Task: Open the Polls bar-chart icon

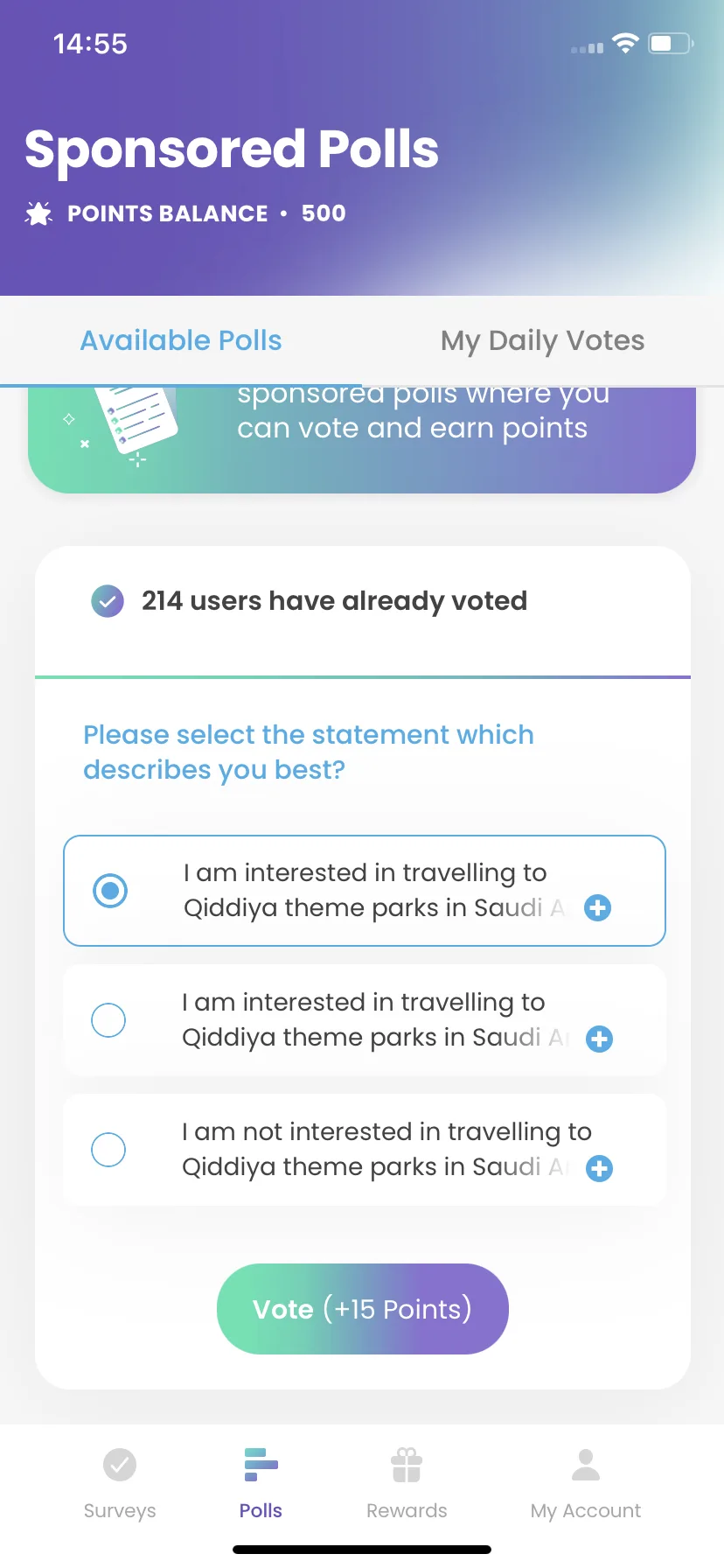Action: click(x=261, y=1464)
